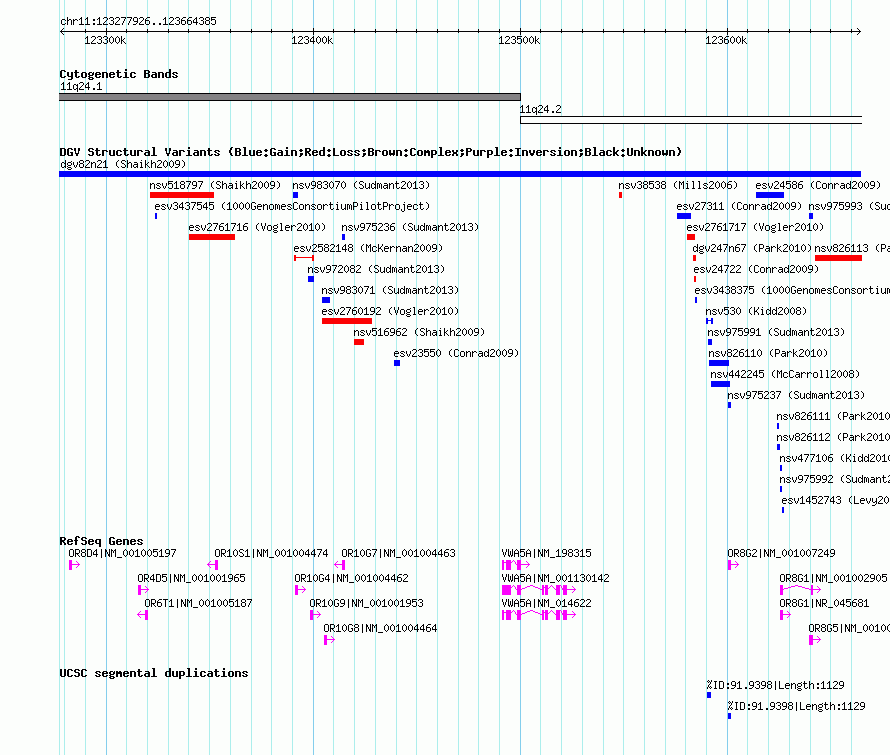Click the 123600k ruler label
This screenshot has height=755, width=890.
(x=726, y=41)
